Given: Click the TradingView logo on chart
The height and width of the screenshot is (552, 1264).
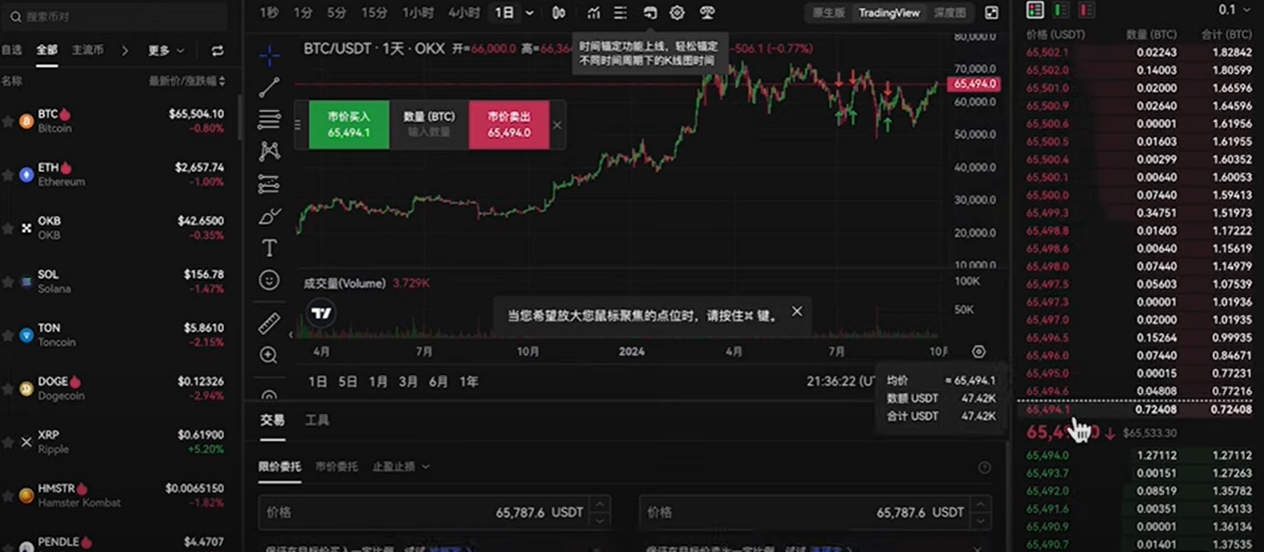Looking at the screenshot, I should point(321,313).
